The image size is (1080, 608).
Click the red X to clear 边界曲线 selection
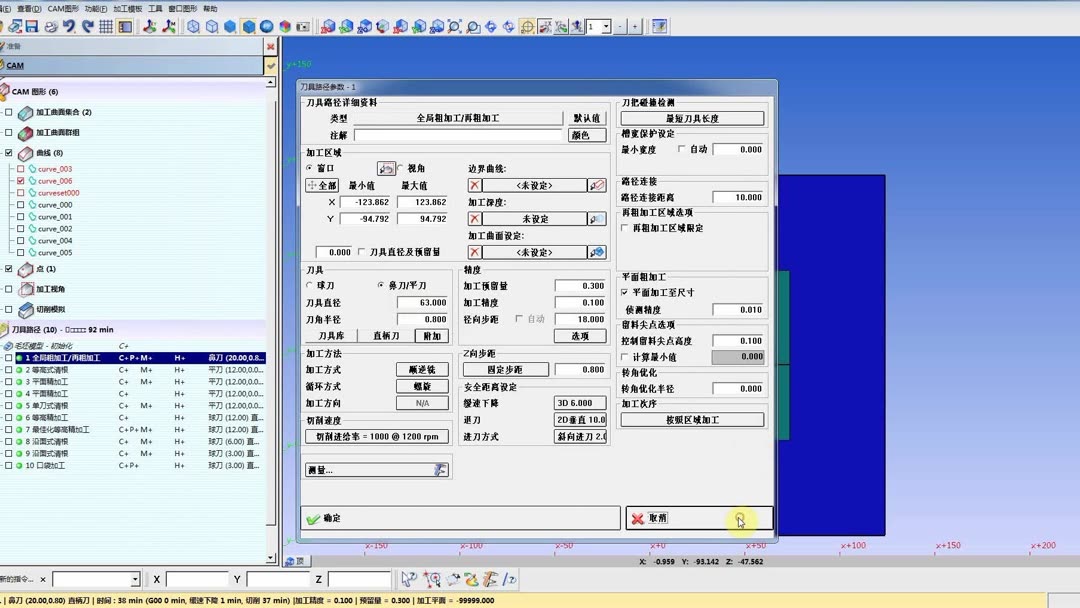pos(475,184)
